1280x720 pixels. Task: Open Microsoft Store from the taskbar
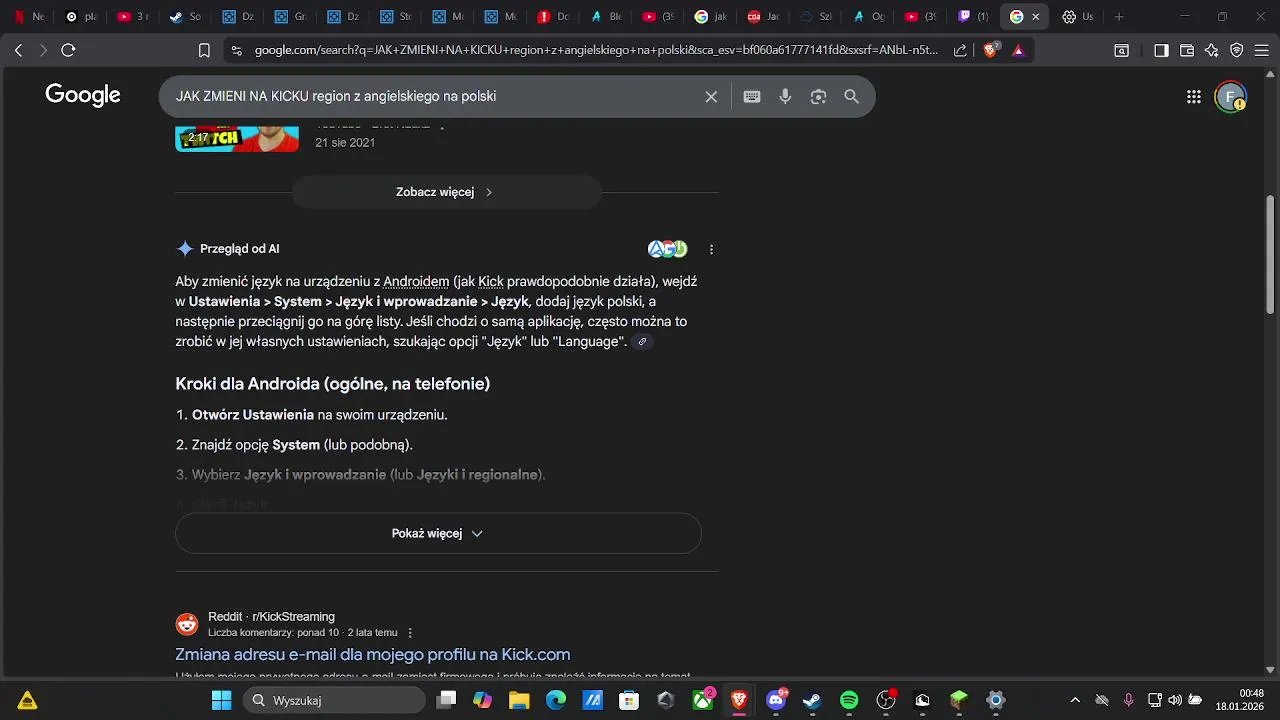click(629, 700)
